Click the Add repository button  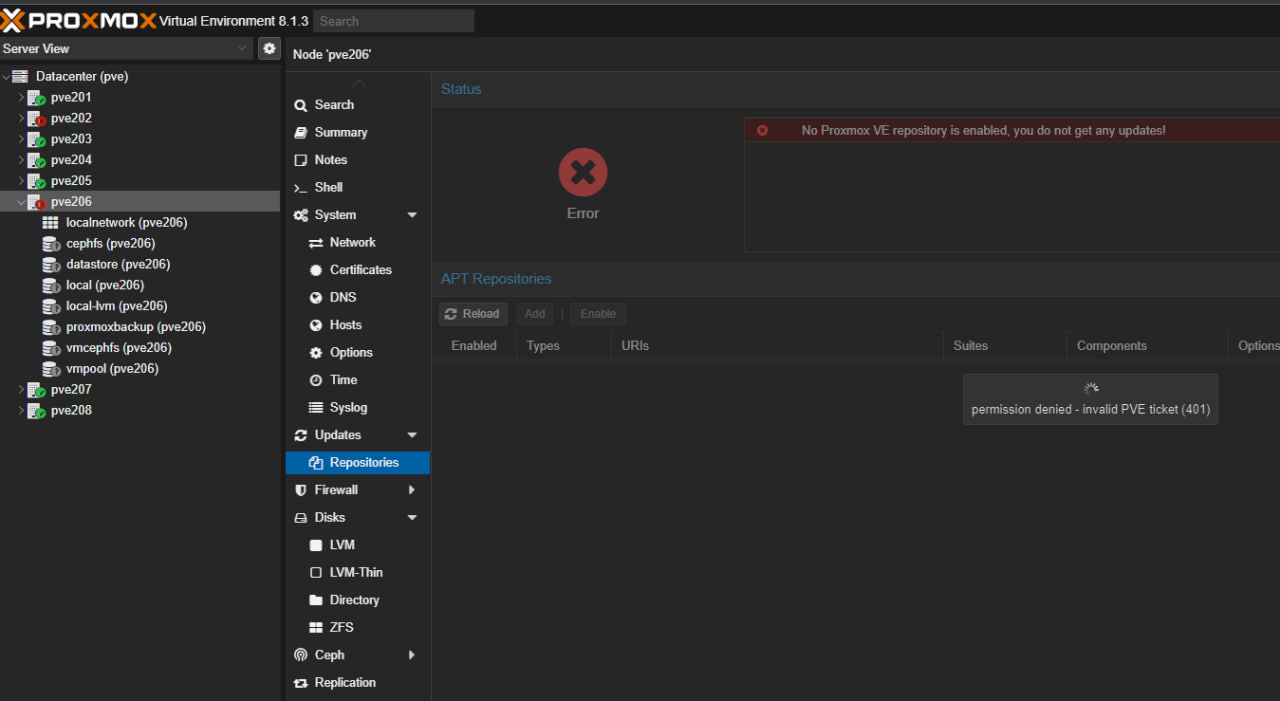coord(535,314)
